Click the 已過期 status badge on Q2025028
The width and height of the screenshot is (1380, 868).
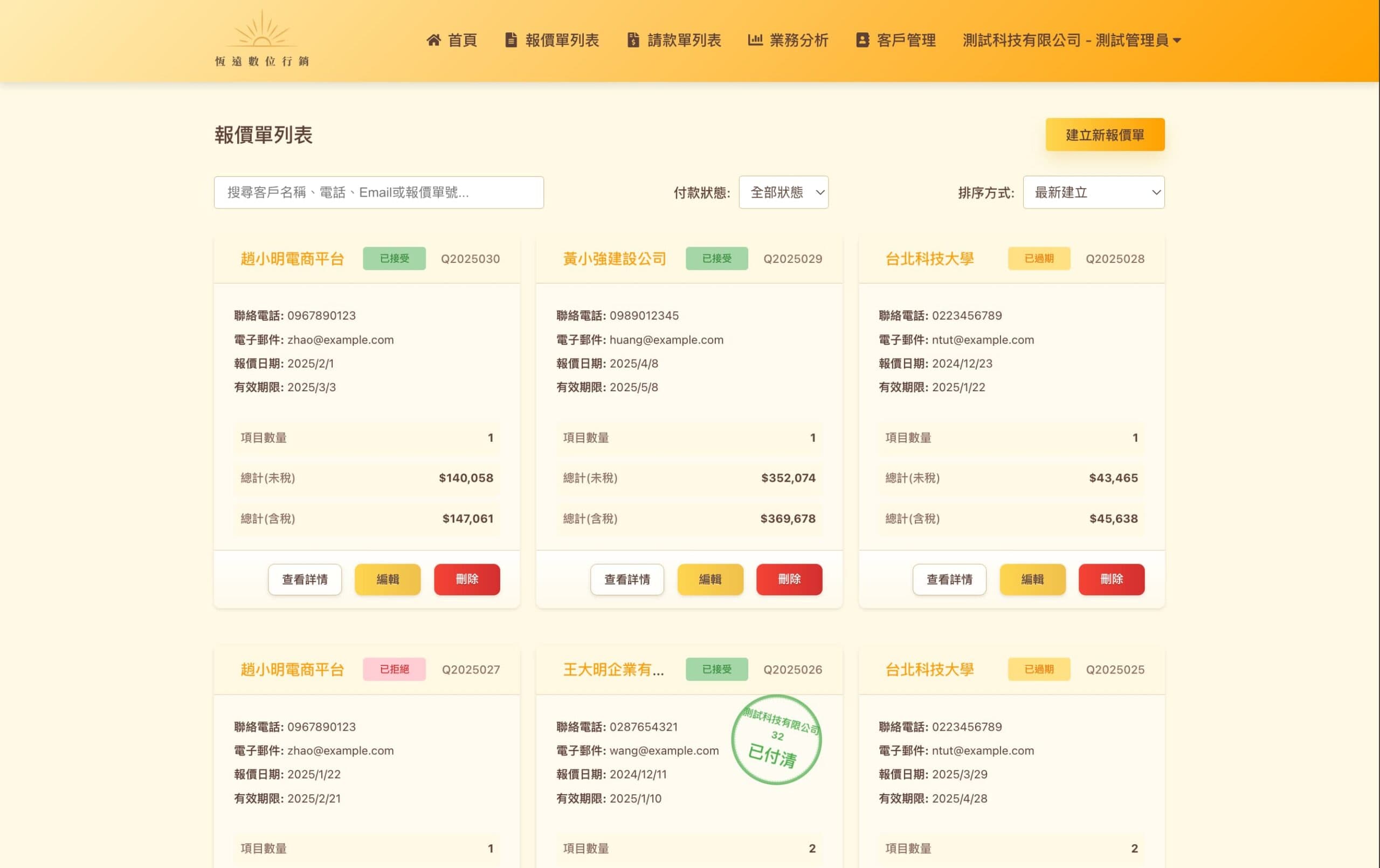(1038, 259)
